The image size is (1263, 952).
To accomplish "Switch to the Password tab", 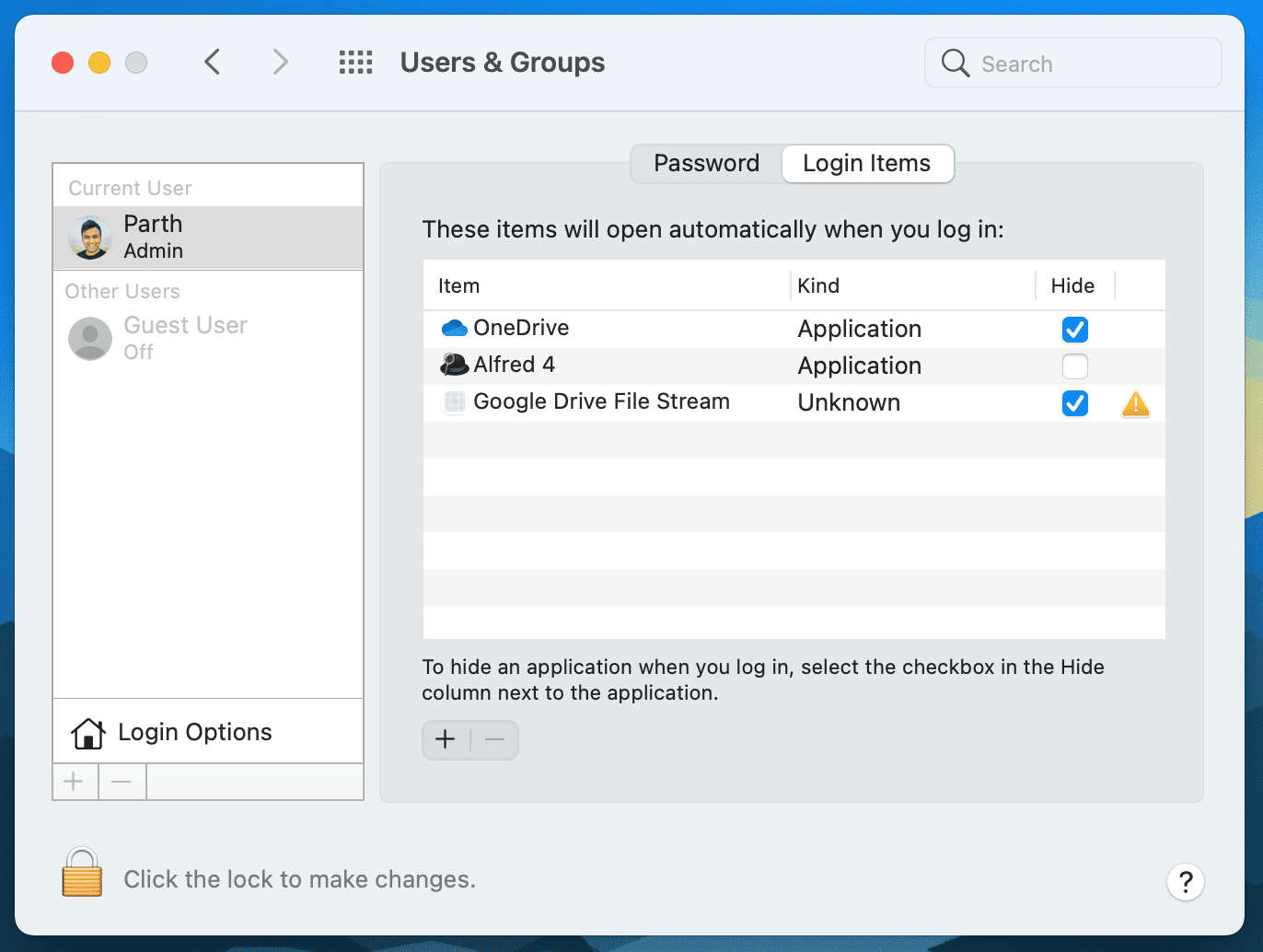I will [706, 164].
